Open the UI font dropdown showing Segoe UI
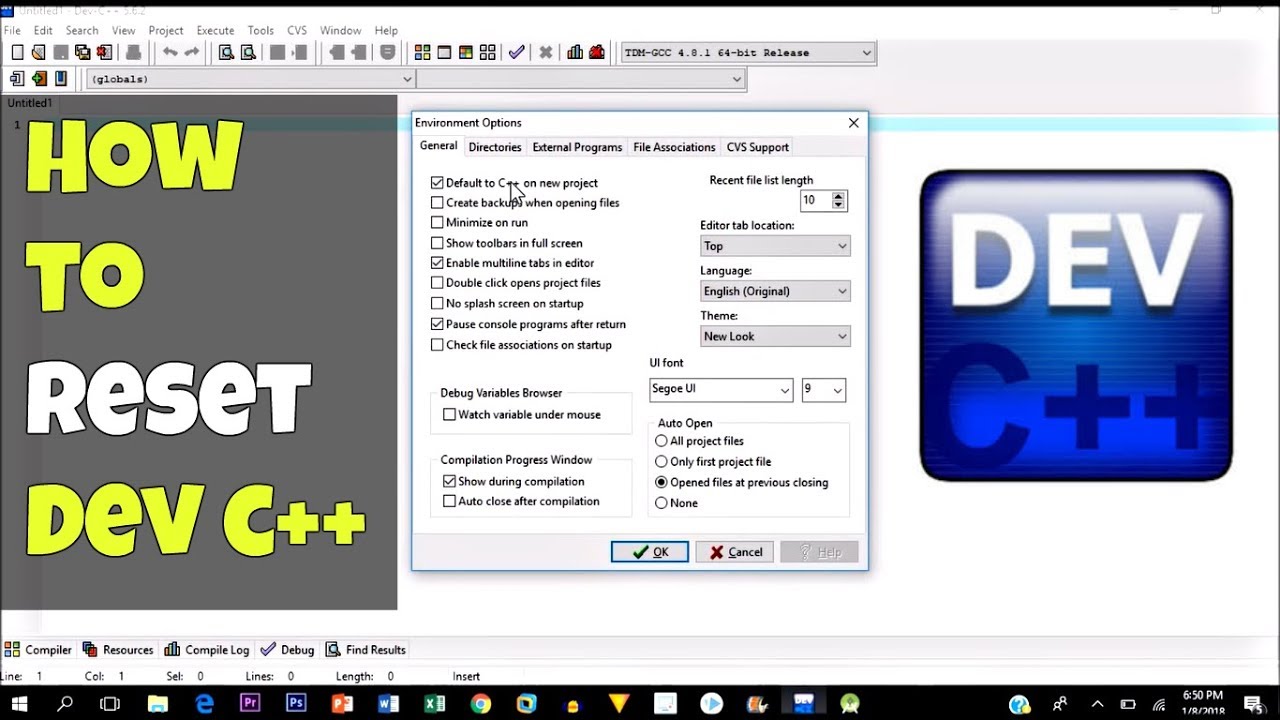The height and width of the screenshot is (720, 1280). [x=721, y=389]
